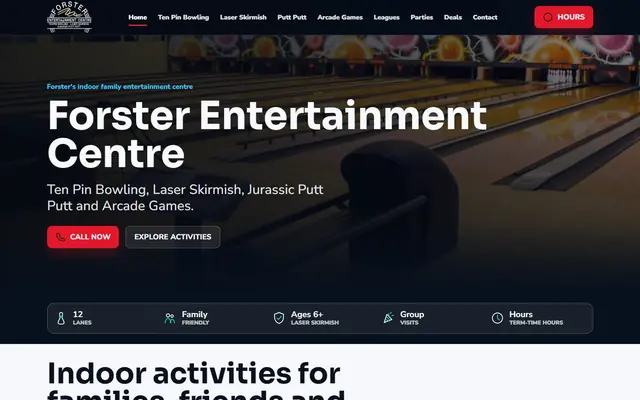Click the 'Hours TERM-TIME HOURS' text

coord(536,318)
